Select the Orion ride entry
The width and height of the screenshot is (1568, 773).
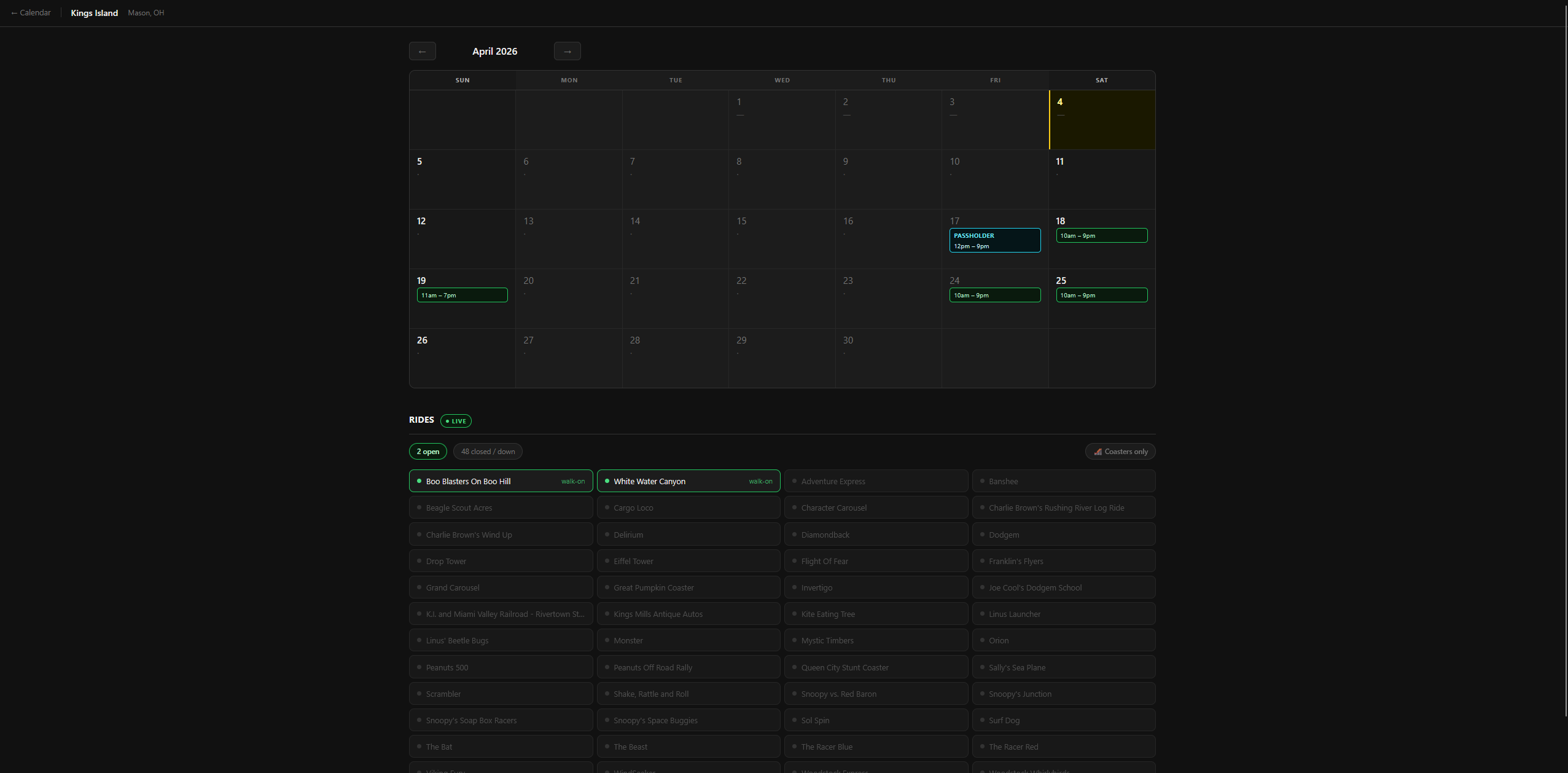(1063, 640)
